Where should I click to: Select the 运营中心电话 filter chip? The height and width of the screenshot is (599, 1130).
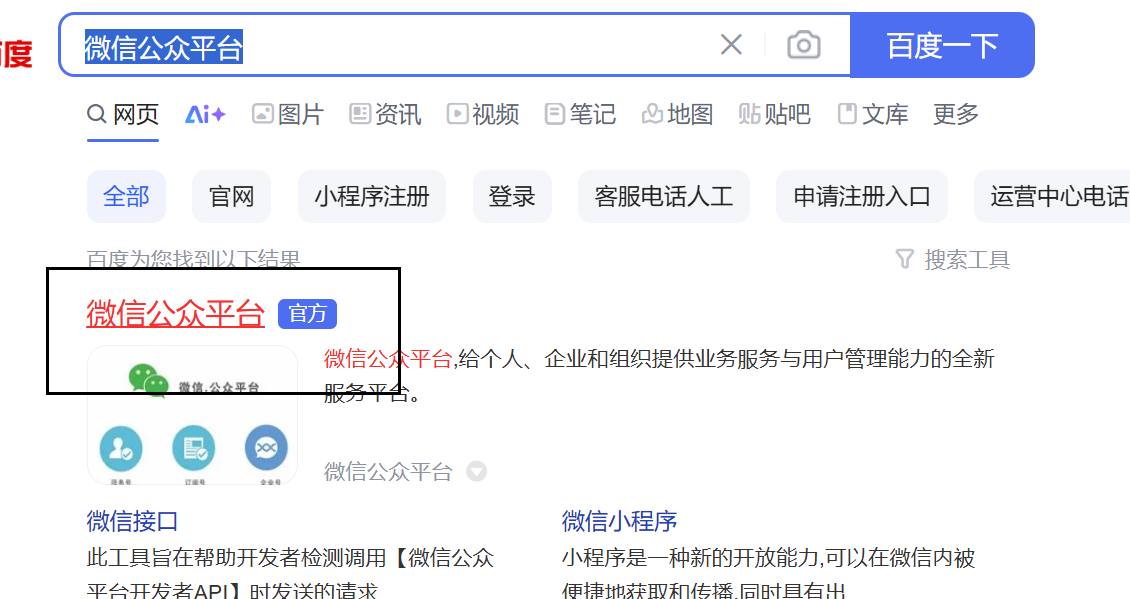point(1052,196)
